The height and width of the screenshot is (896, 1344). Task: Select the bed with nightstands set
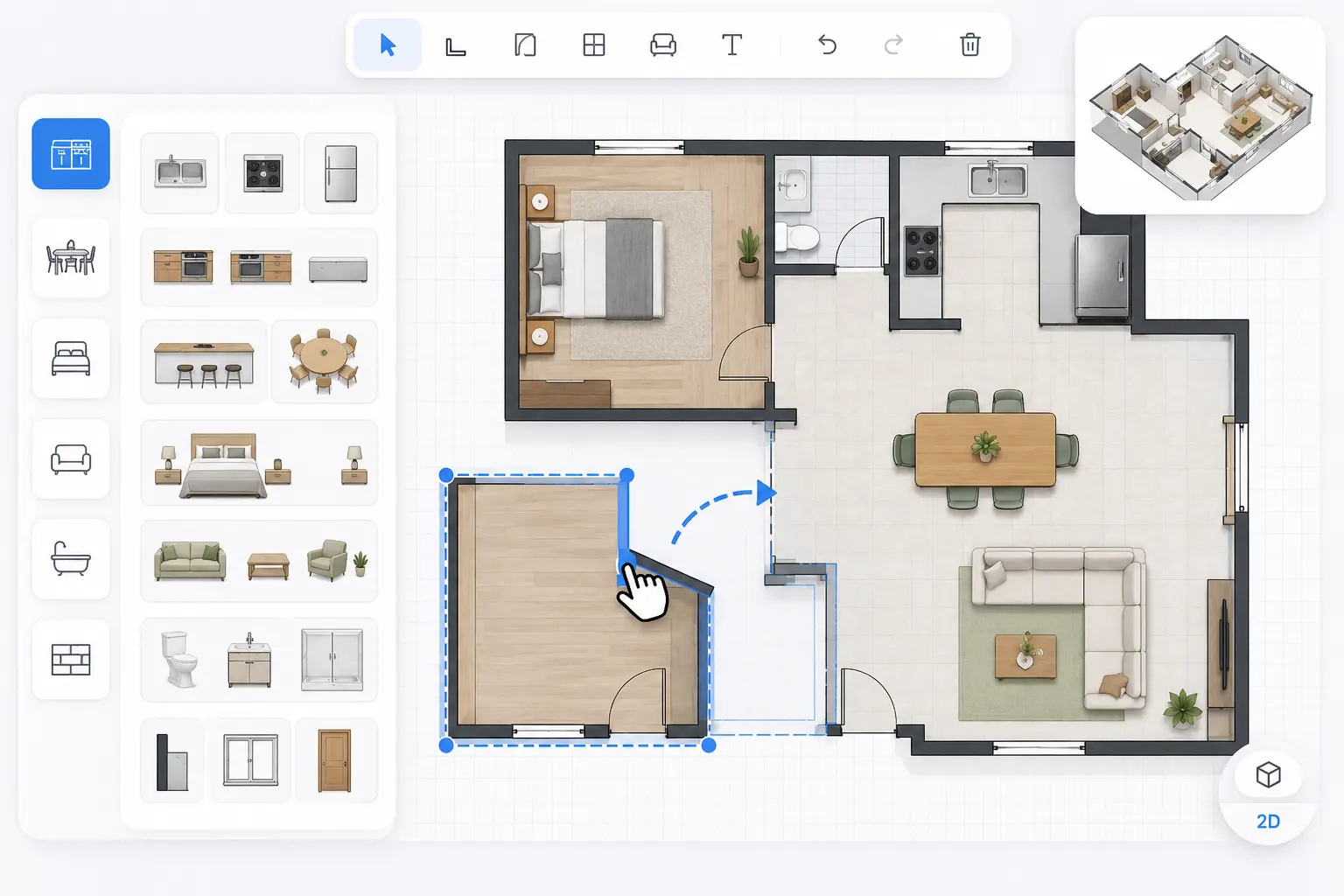(x=259, y=463)
